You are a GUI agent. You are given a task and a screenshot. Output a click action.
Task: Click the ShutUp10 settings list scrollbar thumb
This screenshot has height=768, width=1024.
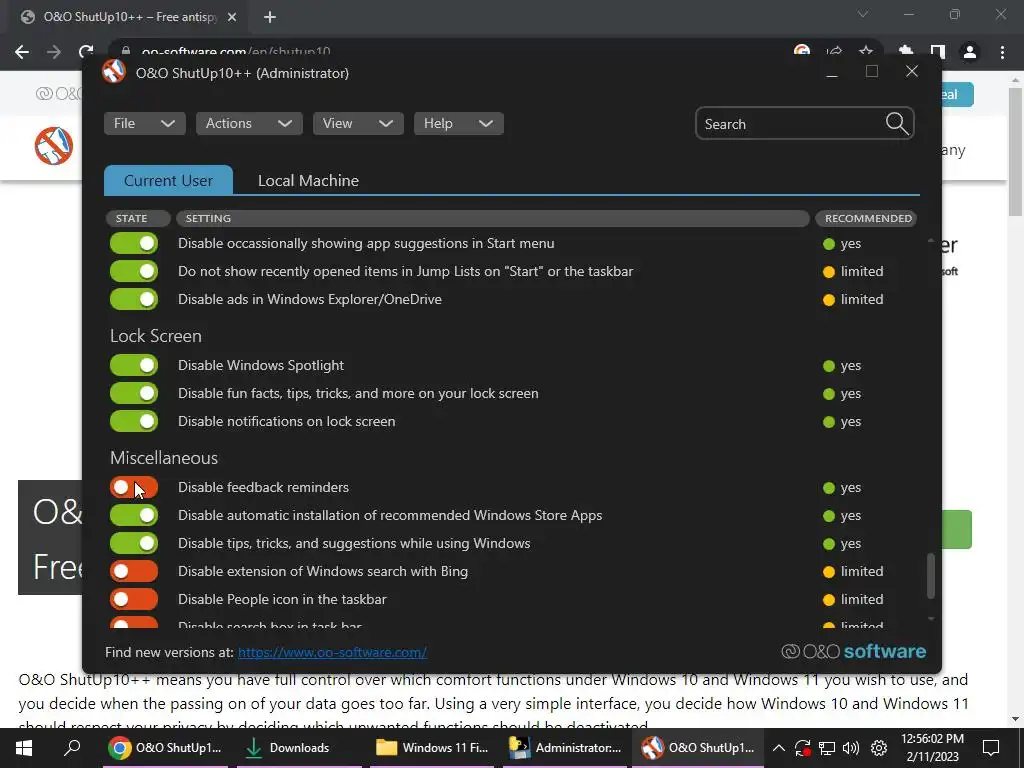pyautogui.click(x=931, y=576)
